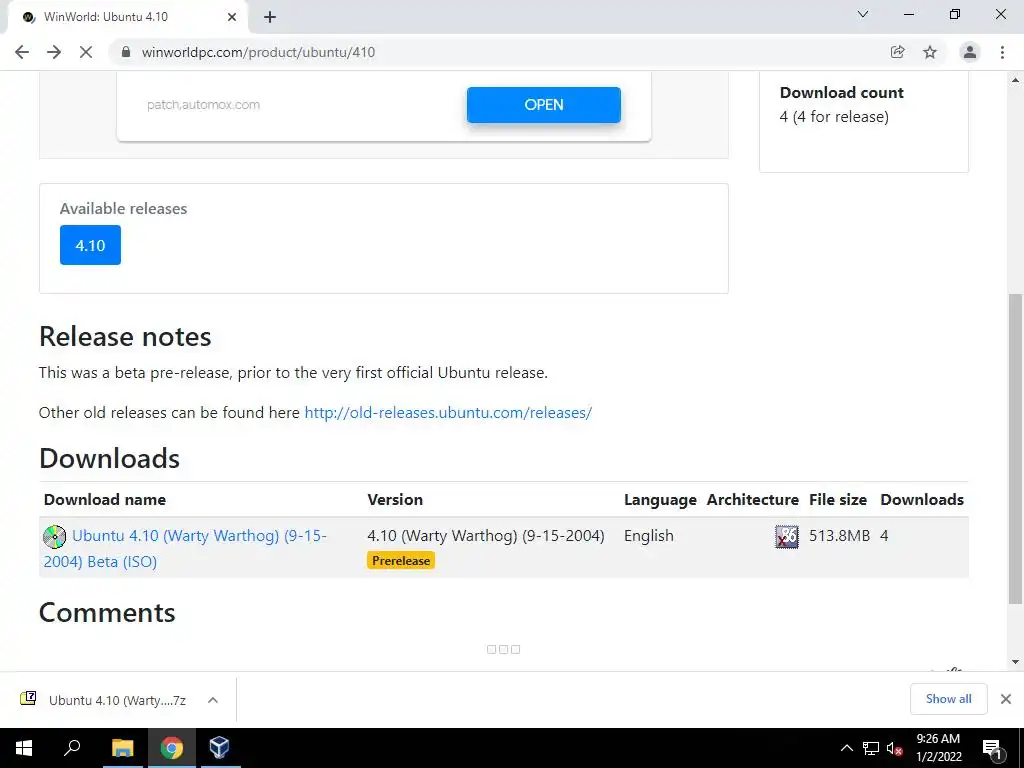The width and height of the screenshot is (1024, 768).
Task: Click the yellow Prerelease badge
Action: click(x=401, y=560)
